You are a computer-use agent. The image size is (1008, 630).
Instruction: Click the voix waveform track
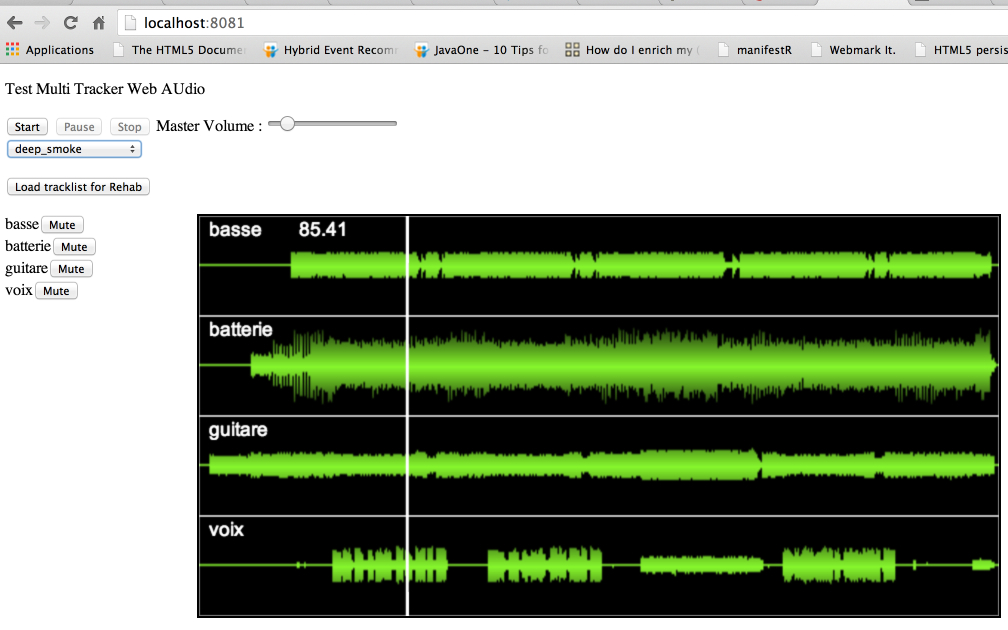[x=600, y=565]
